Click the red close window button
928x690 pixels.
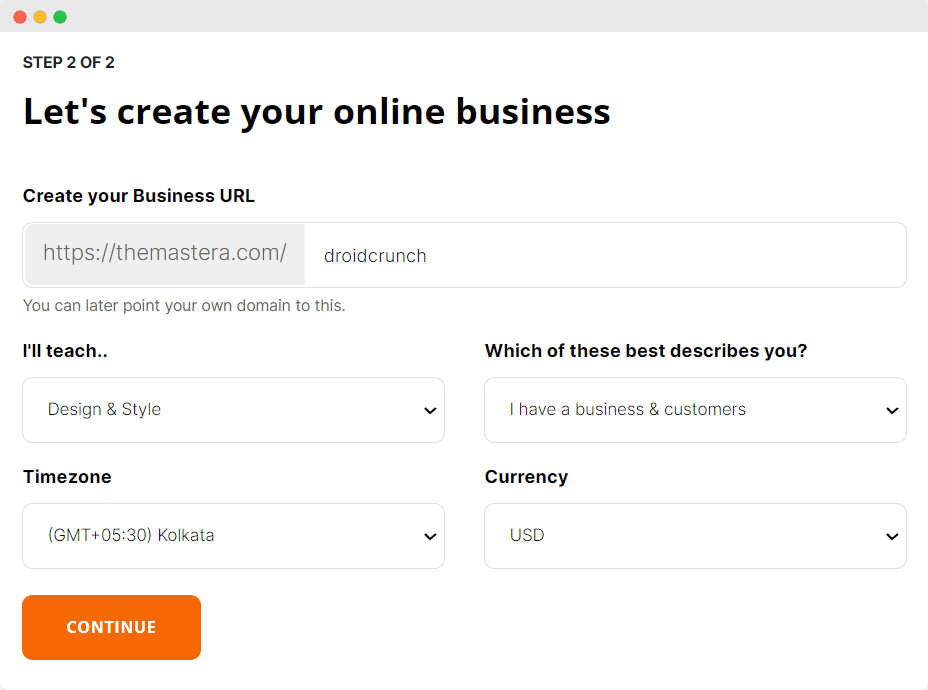click(20, 17)
